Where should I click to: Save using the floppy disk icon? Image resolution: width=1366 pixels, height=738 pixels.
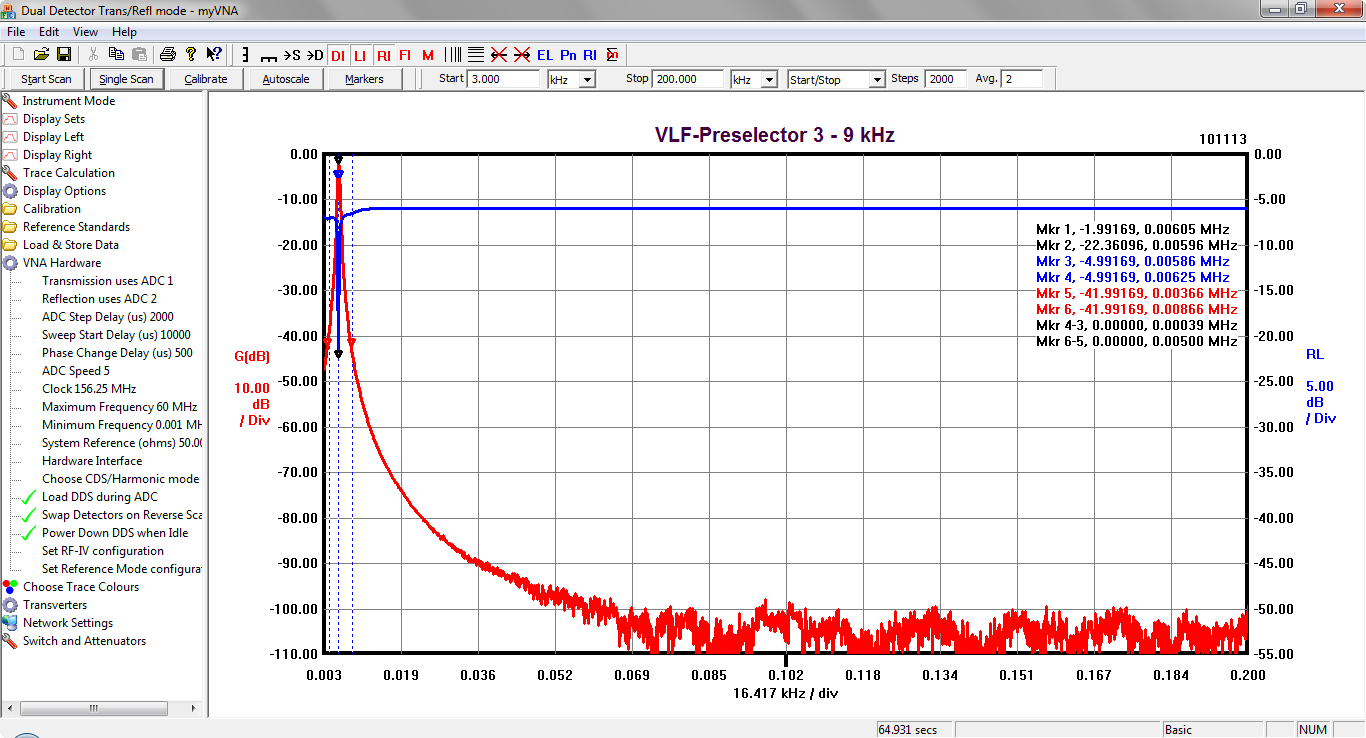pos(63,54)
